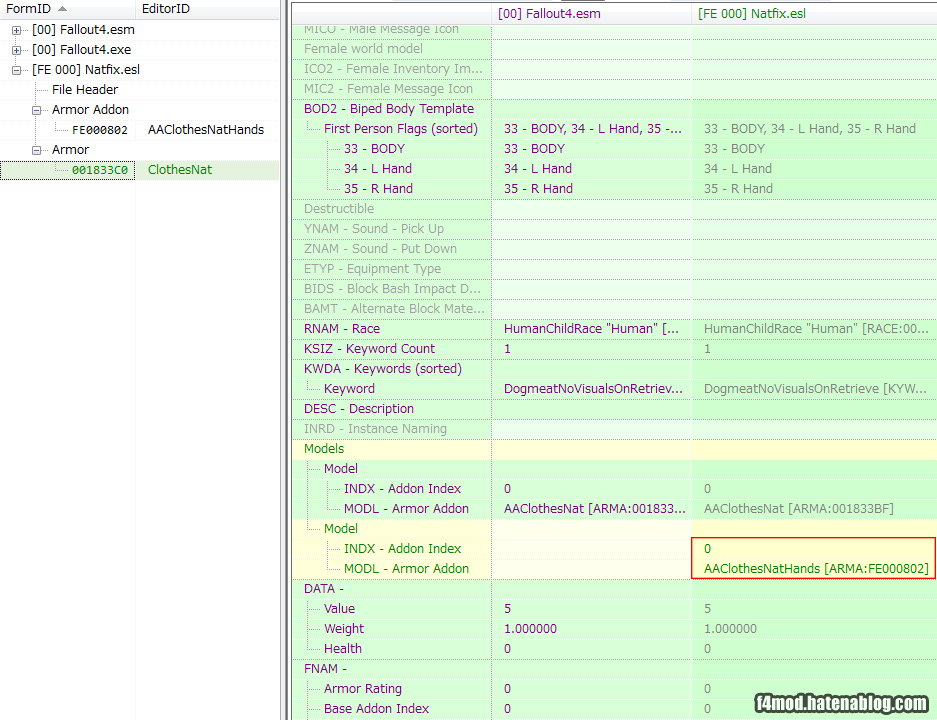Click DogmeatNoVisualsOnRetrieve in Natfix.esl column
The width and height of the screenshot is (937, 720).
click(x=815, y=389)
